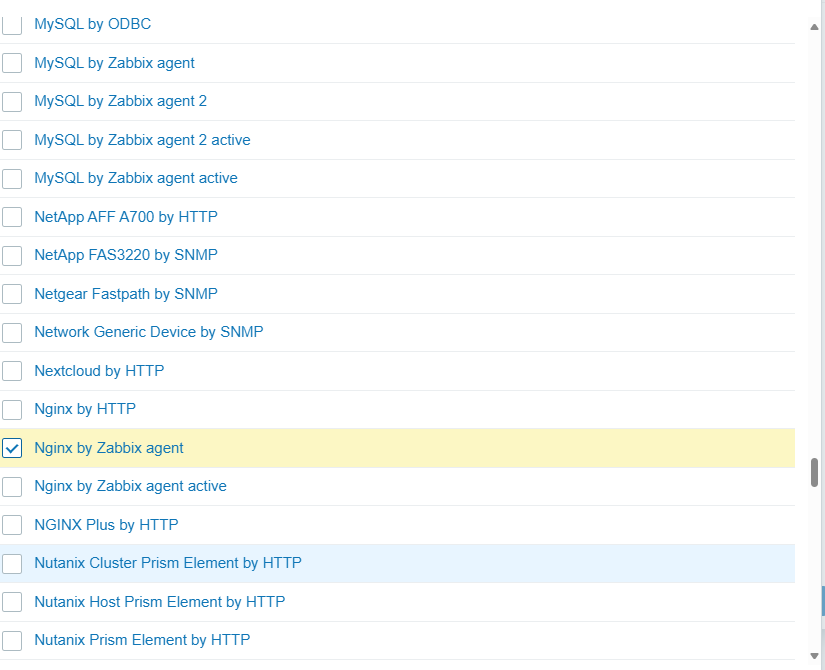Open the selected Nginx by Zabbix agent link
Image resolution: width=825 pixels, height=670 pixels.
pos(108,448)
